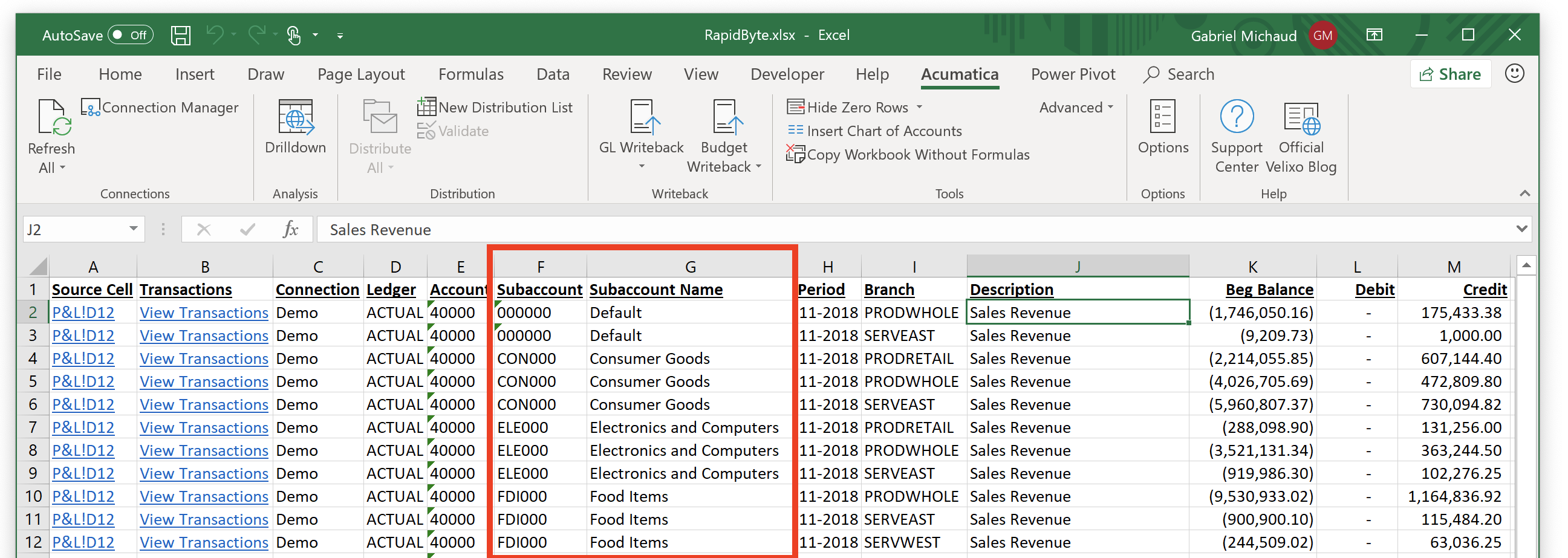Screen dimensions: 1568x558
Task: Open the Developer tab
Action: 787,74
